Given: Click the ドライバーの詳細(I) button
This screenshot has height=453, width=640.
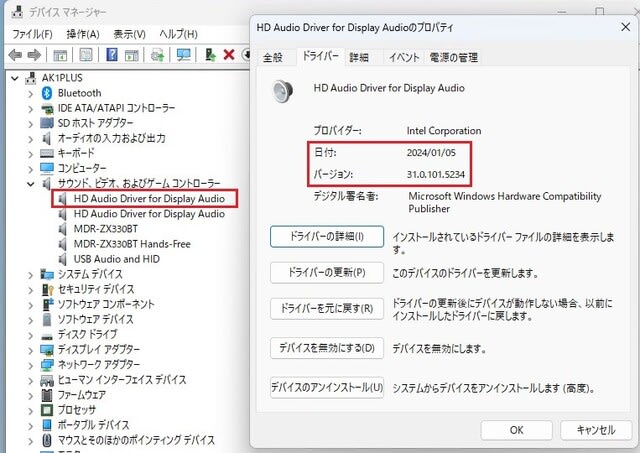Looking at the screenshot, I should click(x=327, y=237).
